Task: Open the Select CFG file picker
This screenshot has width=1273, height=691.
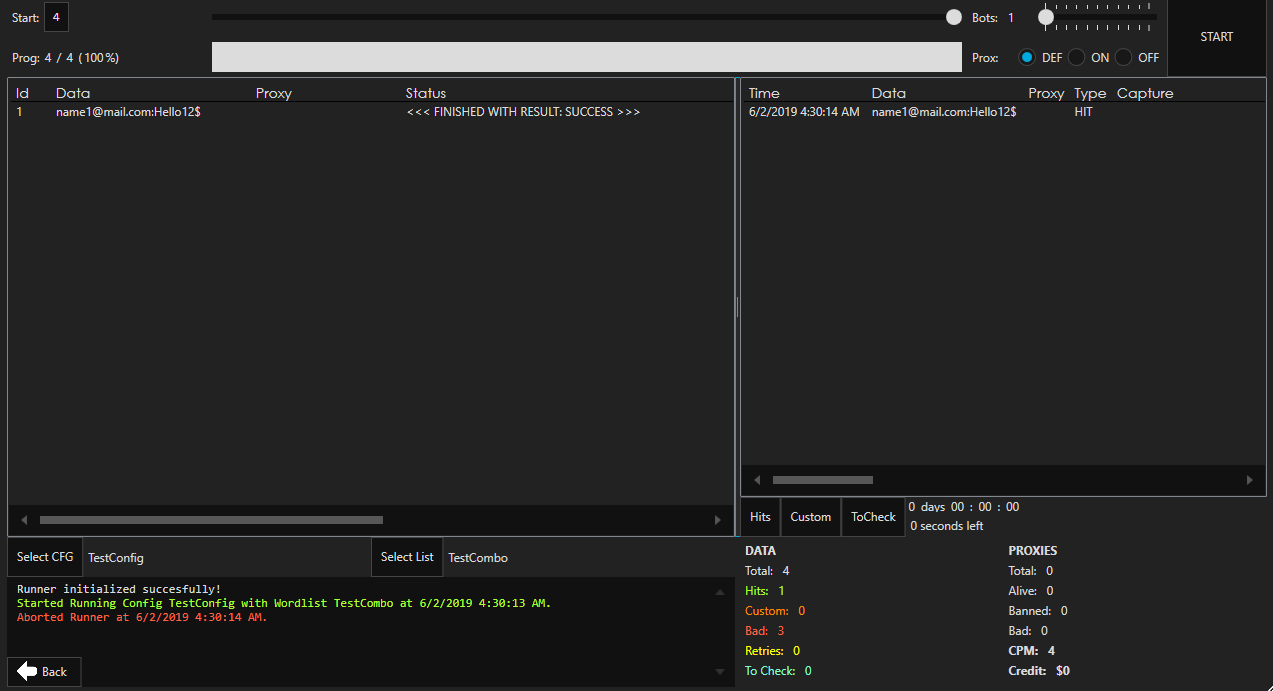Action: (44, 557)
